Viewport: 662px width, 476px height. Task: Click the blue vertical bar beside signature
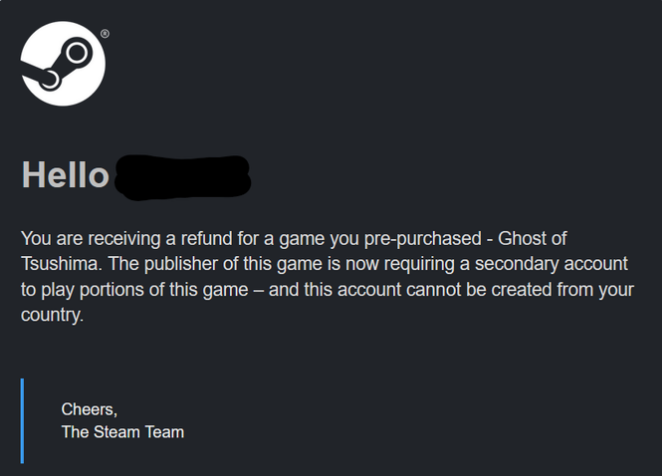(22, 420)
